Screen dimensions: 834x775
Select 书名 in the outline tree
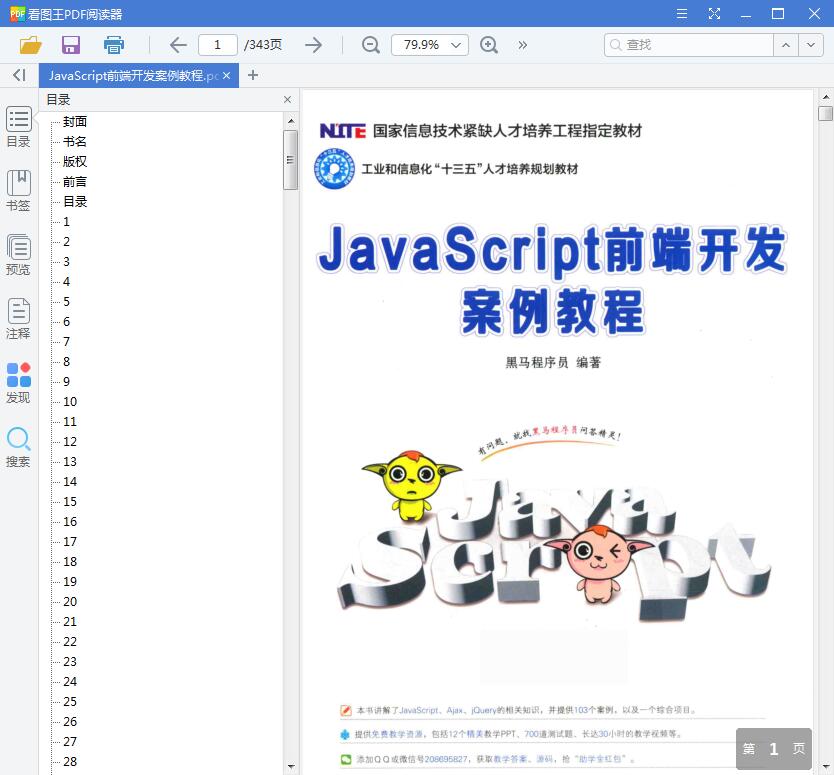coord(75,141)
